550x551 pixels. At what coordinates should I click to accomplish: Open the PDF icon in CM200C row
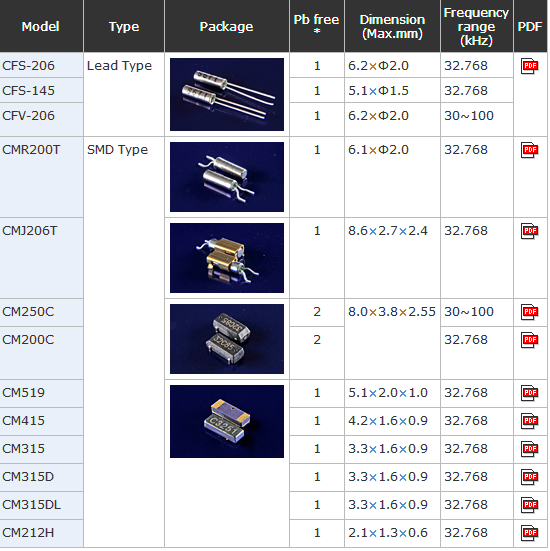coord(530,340)
